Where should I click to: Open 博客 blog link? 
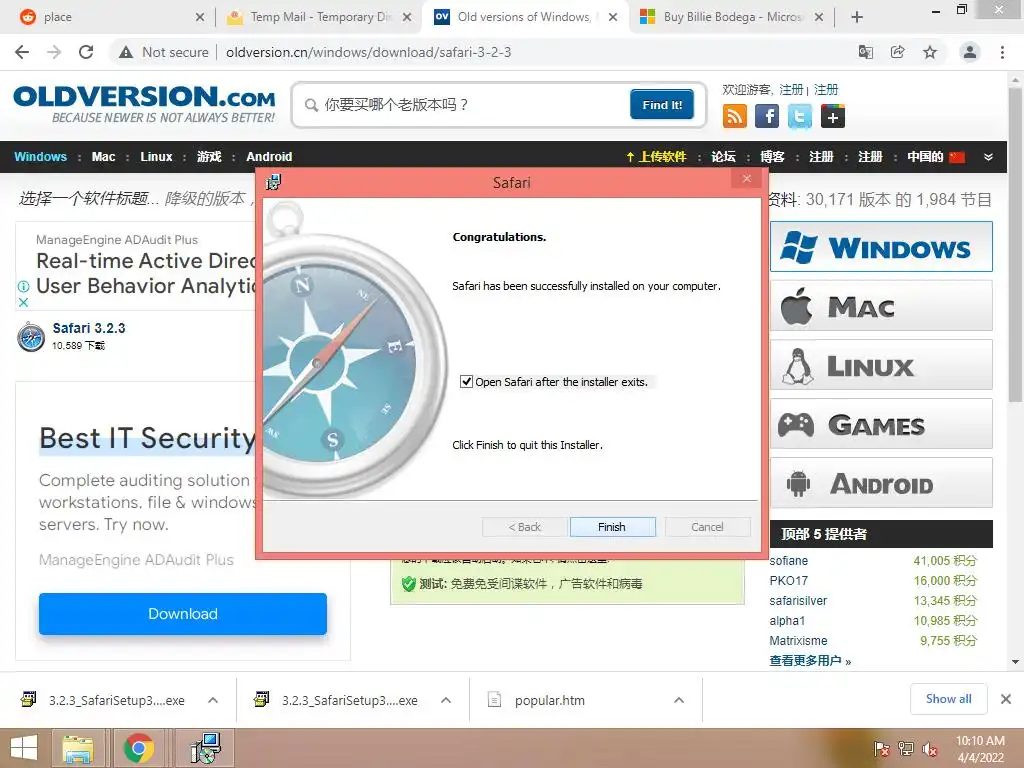point(773,157)
